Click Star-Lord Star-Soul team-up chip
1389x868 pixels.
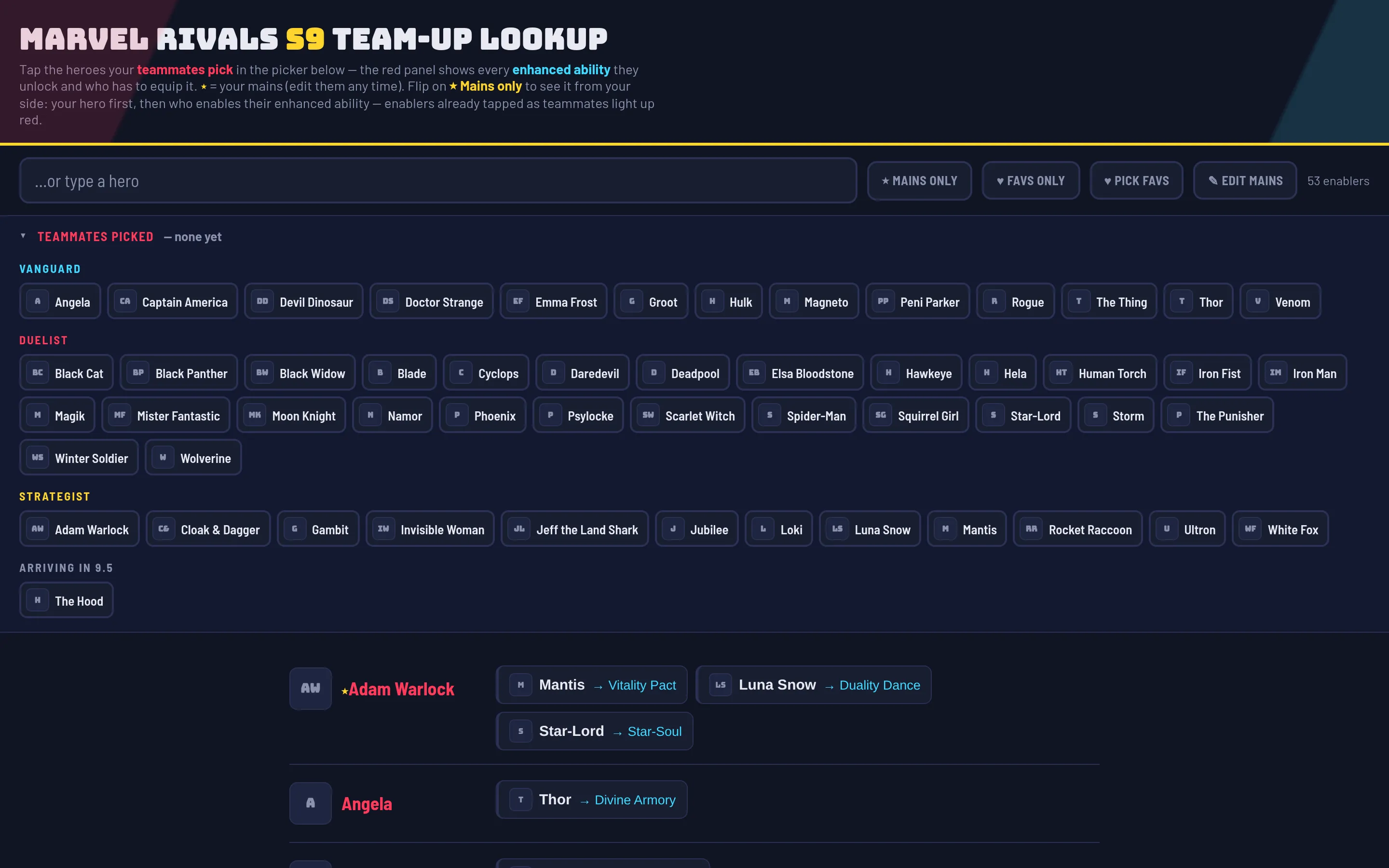click(595, 731)
